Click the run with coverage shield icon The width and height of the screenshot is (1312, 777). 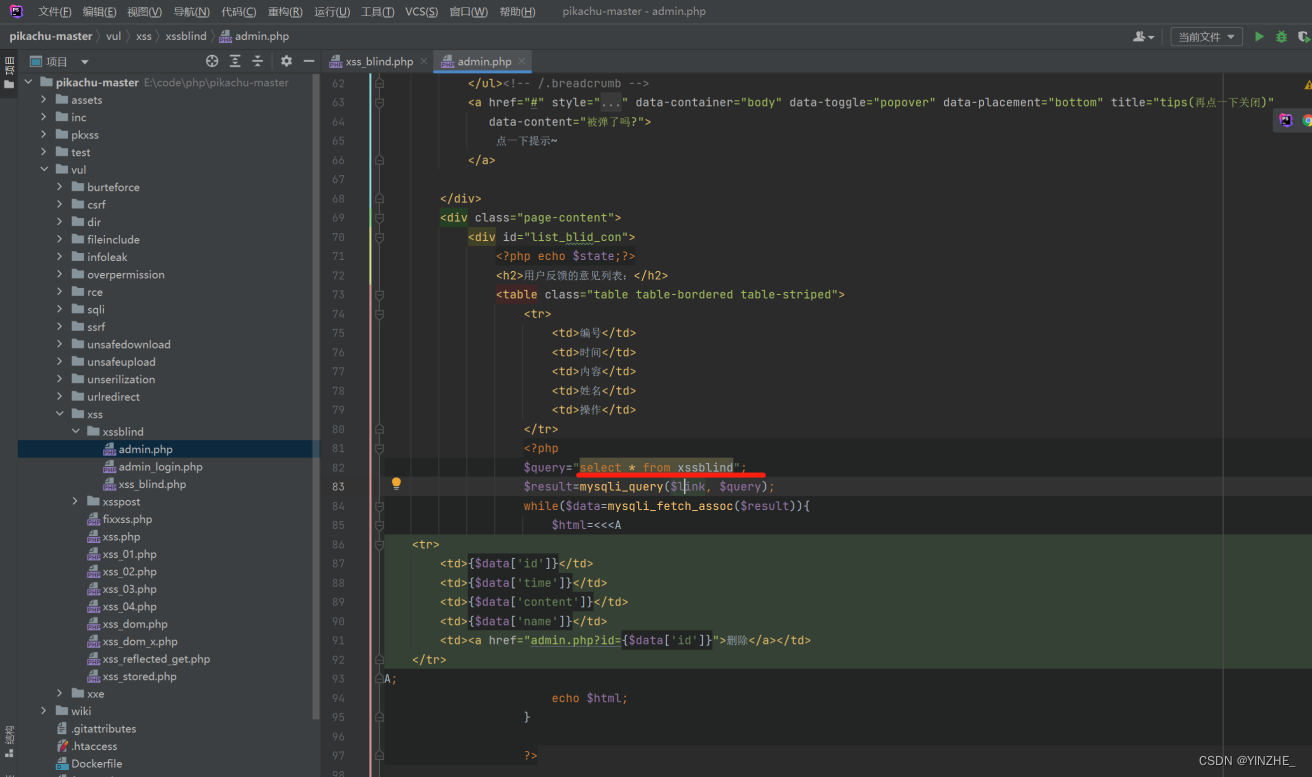(x=1303, y=36)
